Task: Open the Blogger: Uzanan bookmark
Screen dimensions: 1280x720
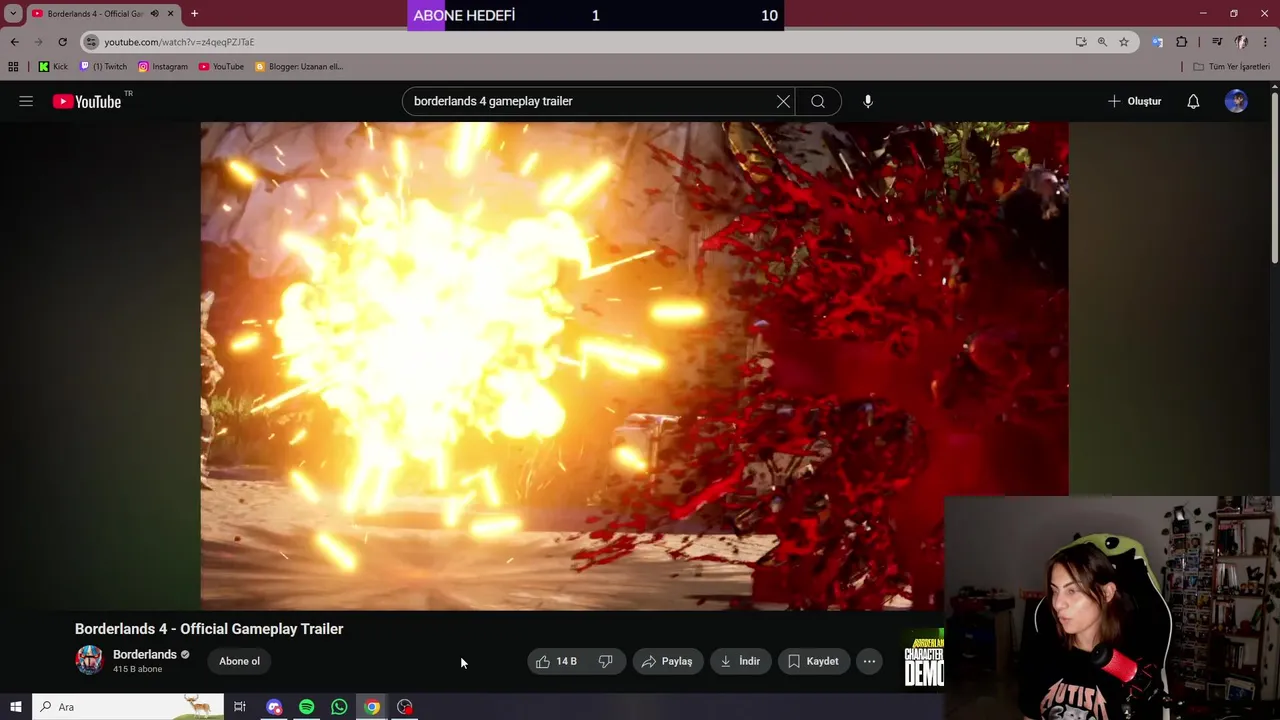Action: point(298,67)
